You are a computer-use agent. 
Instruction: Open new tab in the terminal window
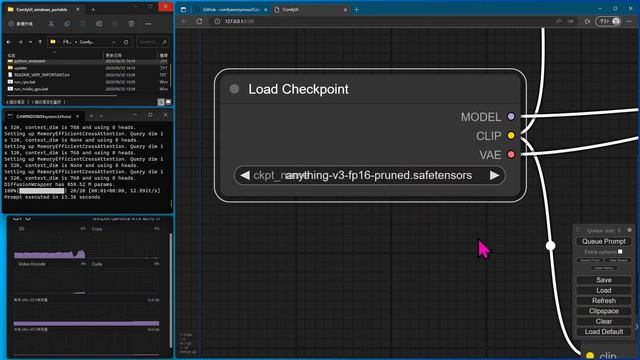[91, 116]
